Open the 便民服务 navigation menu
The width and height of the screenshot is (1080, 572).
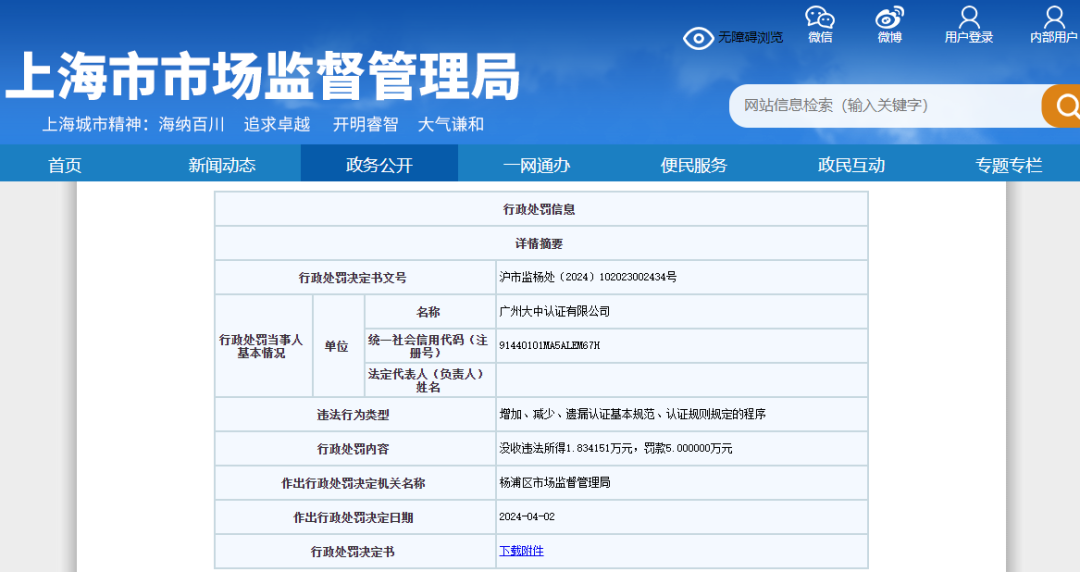pos(694,165)
